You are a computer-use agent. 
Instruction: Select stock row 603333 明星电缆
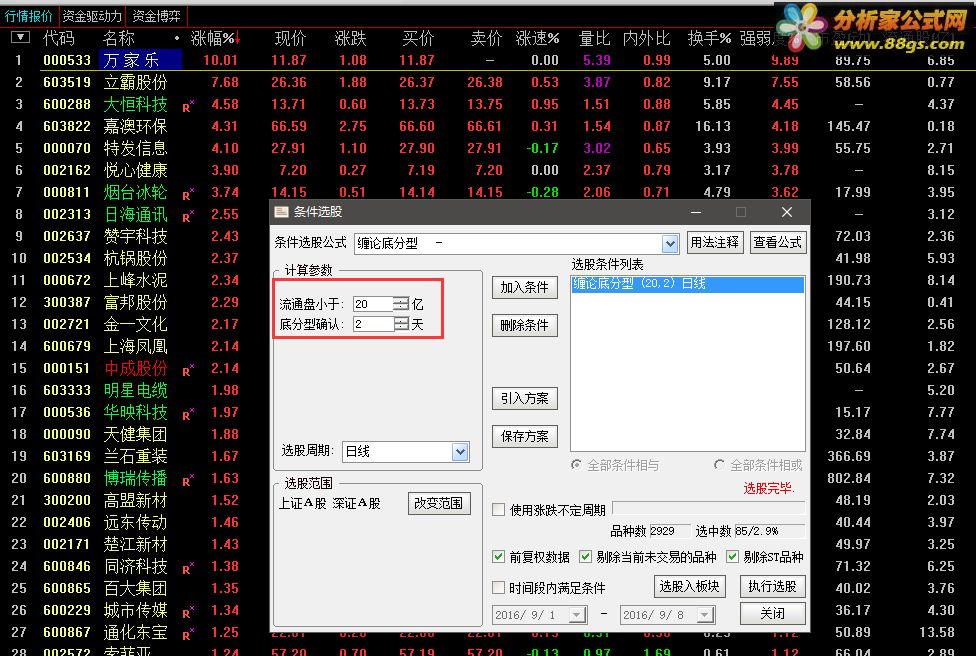pyautogui.click(x=134, y=390)
